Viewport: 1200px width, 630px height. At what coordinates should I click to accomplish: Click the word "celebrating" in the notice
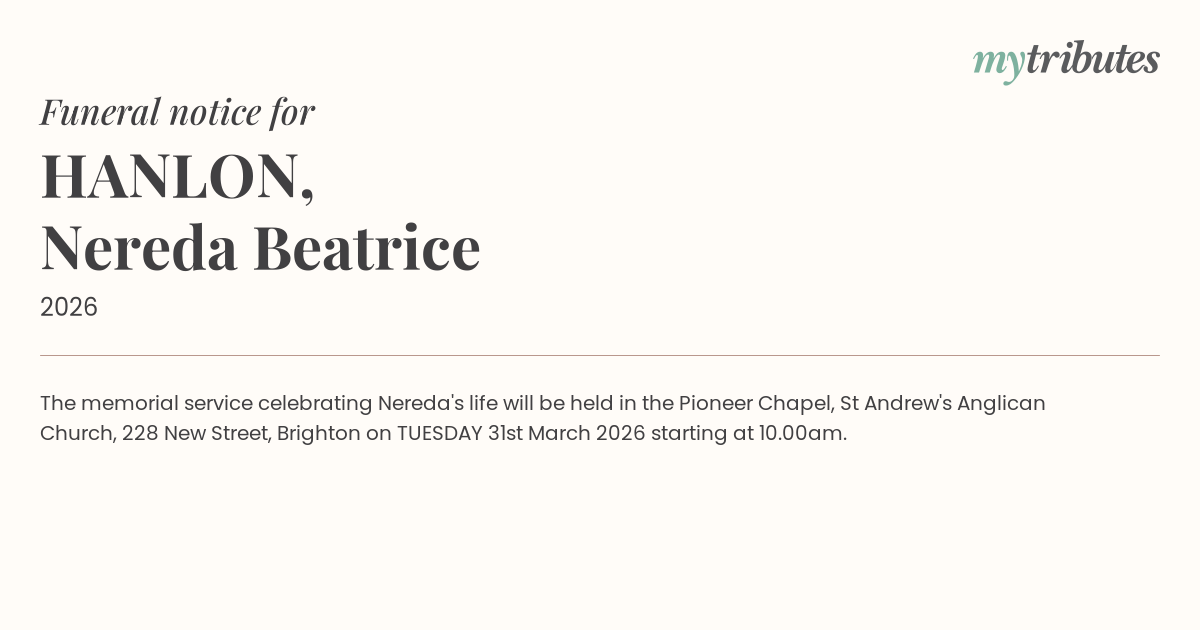point(314,404)
